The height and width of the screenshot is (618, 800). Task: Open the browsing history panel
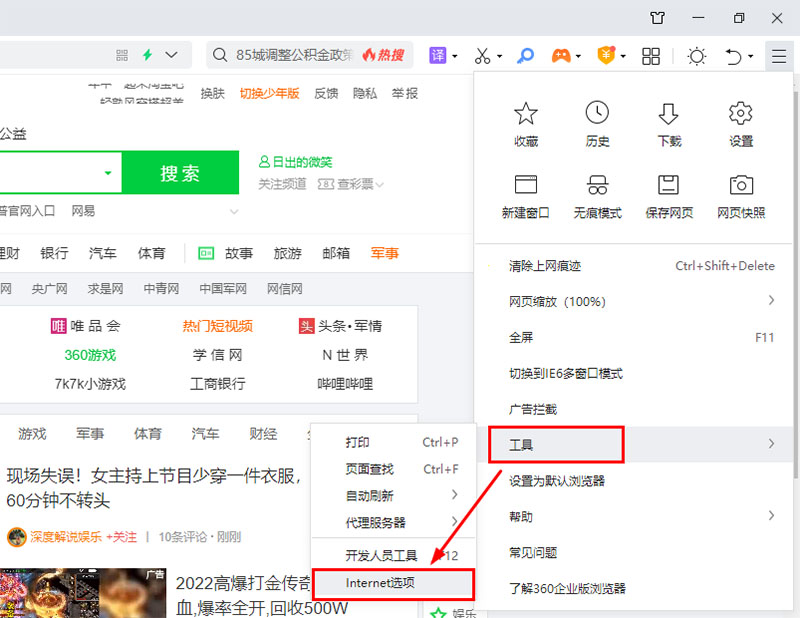click(597, 120)
